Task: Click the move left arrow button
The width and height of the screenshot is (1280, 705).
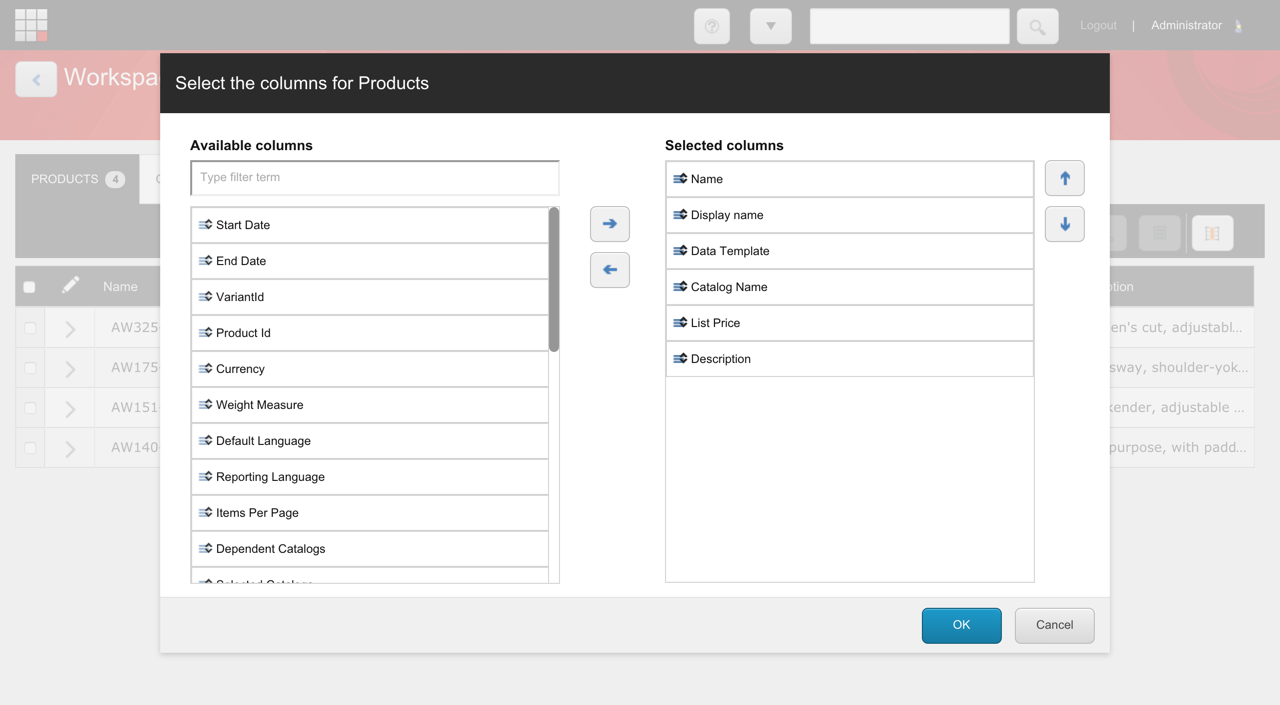Action: click(x=610, y=270)
